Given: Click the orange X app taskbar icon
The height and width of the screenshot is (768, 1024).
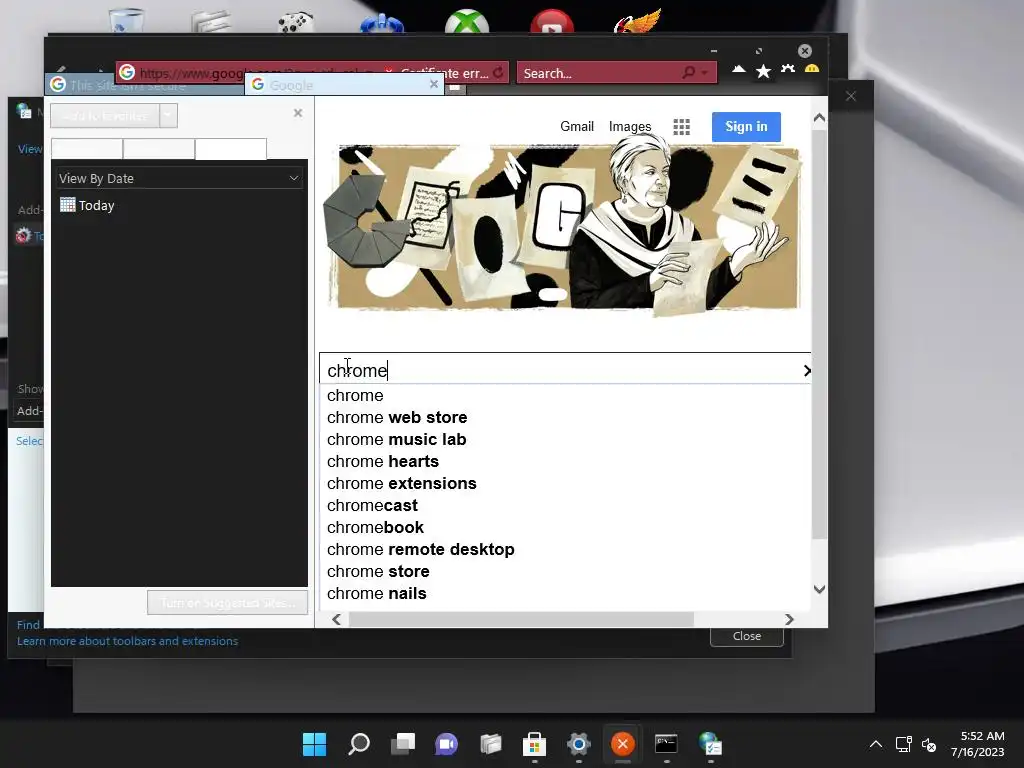Looking at the screenshot, I should click(x=622, y=744).
